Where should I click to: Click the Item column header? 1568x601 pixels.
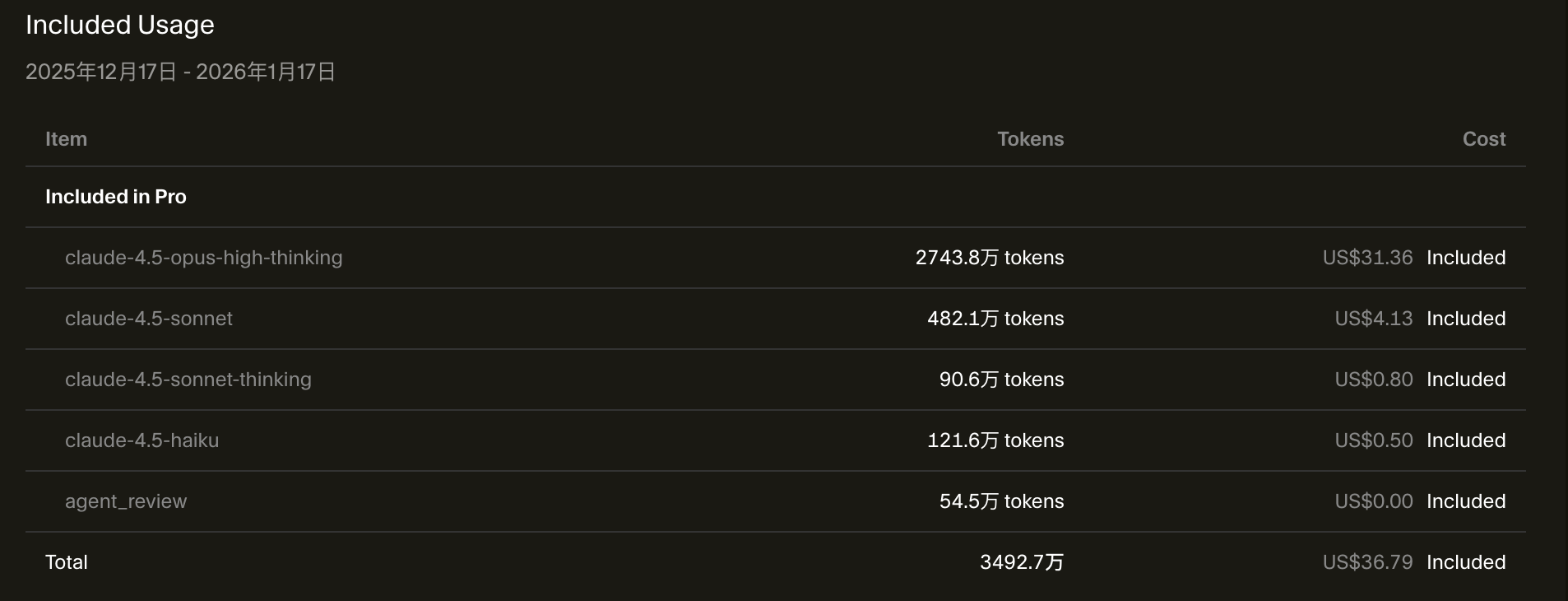click(x=66, y=139)
